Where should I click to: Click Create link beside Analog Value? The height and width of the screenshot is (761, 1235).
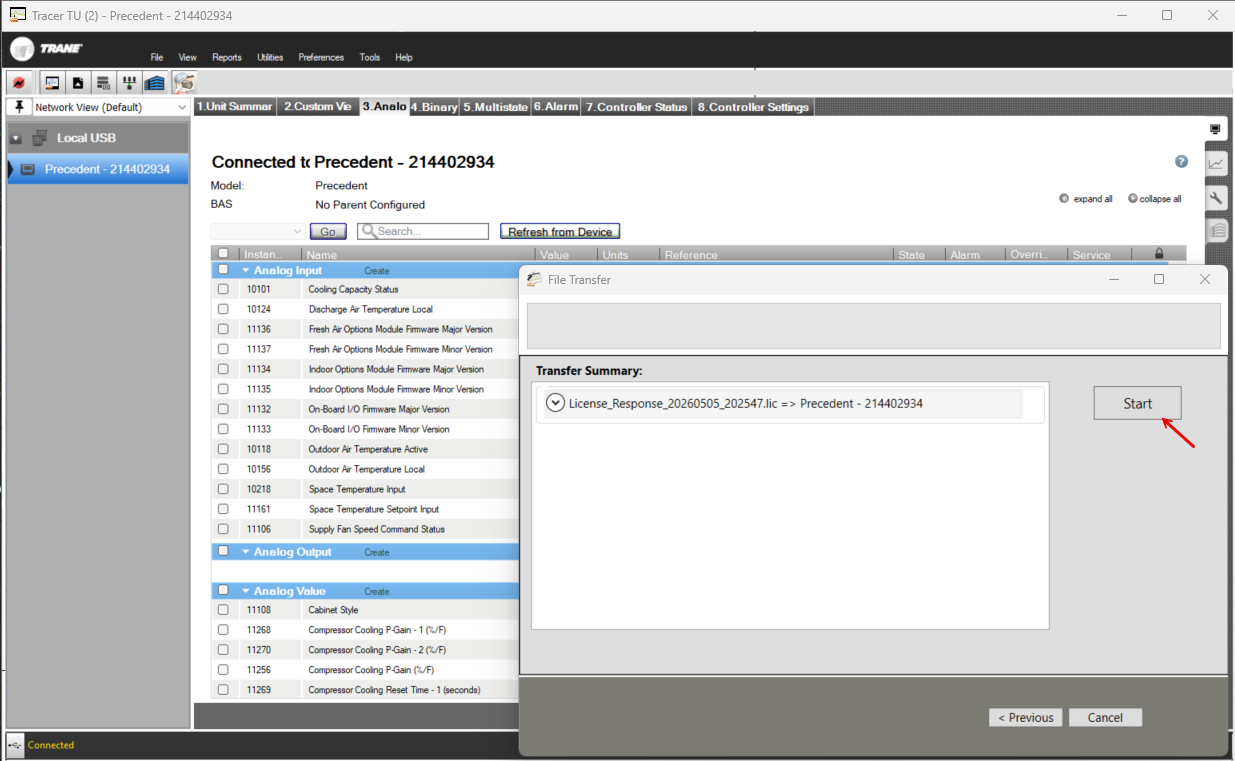(x=377, y=591)
